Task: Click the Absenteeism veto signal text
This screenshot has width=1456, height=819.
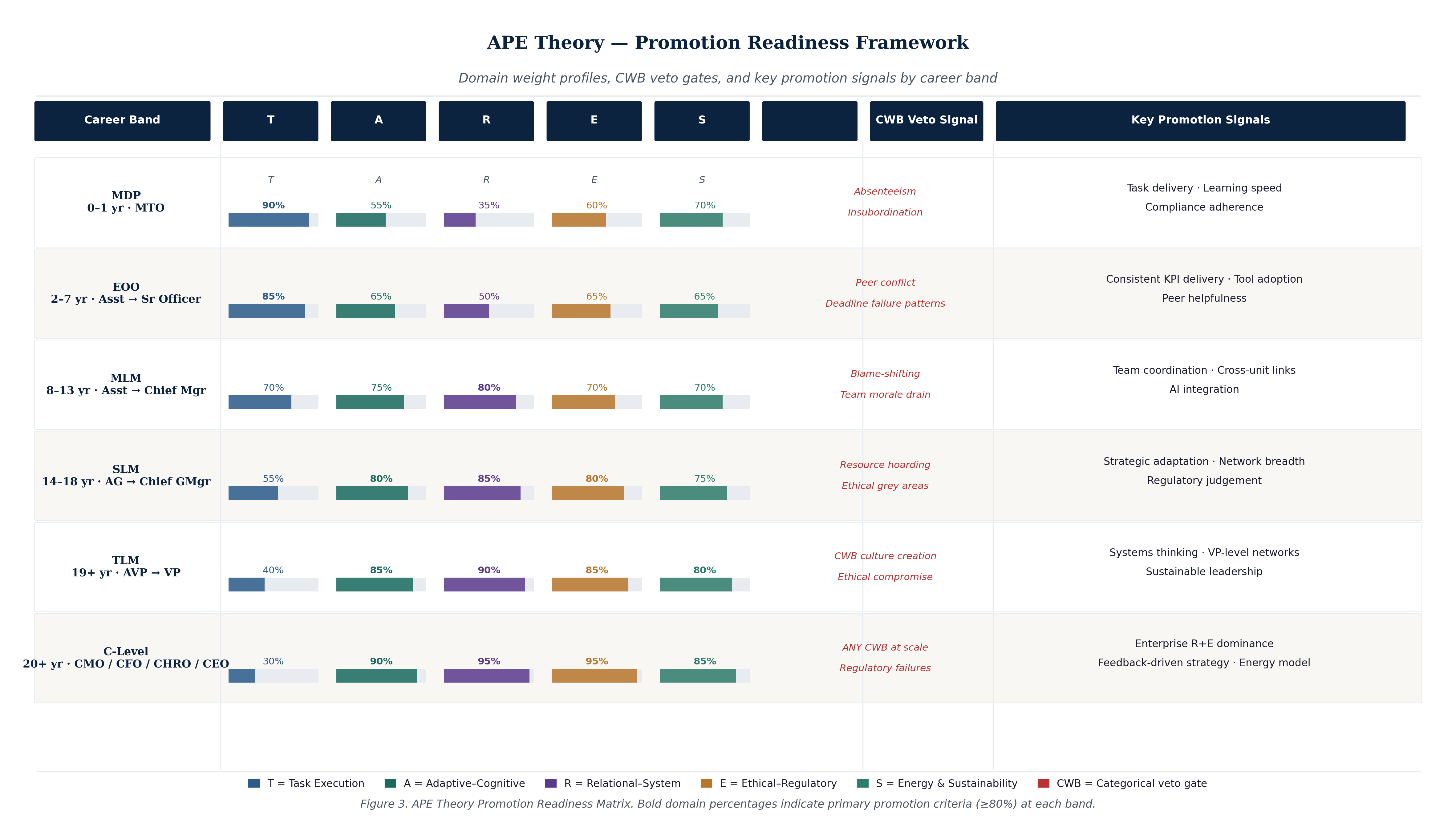Action: click(x=885, y=192)
